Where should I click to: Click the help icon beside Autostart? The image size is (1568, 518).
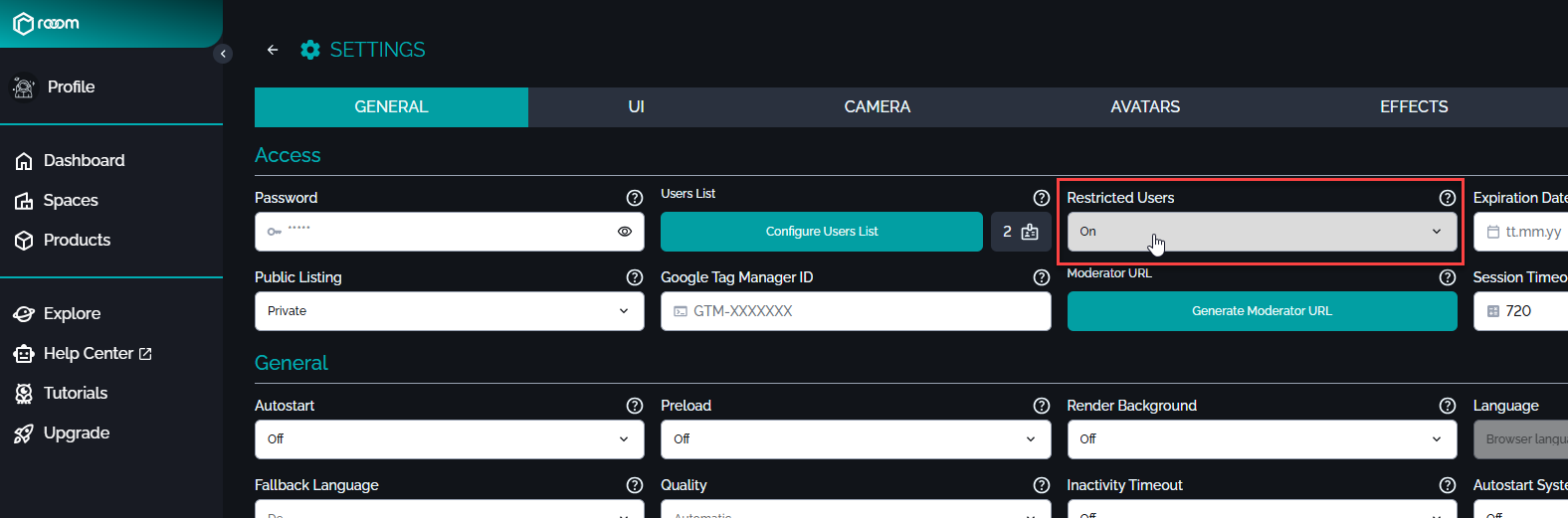point(635,406)
